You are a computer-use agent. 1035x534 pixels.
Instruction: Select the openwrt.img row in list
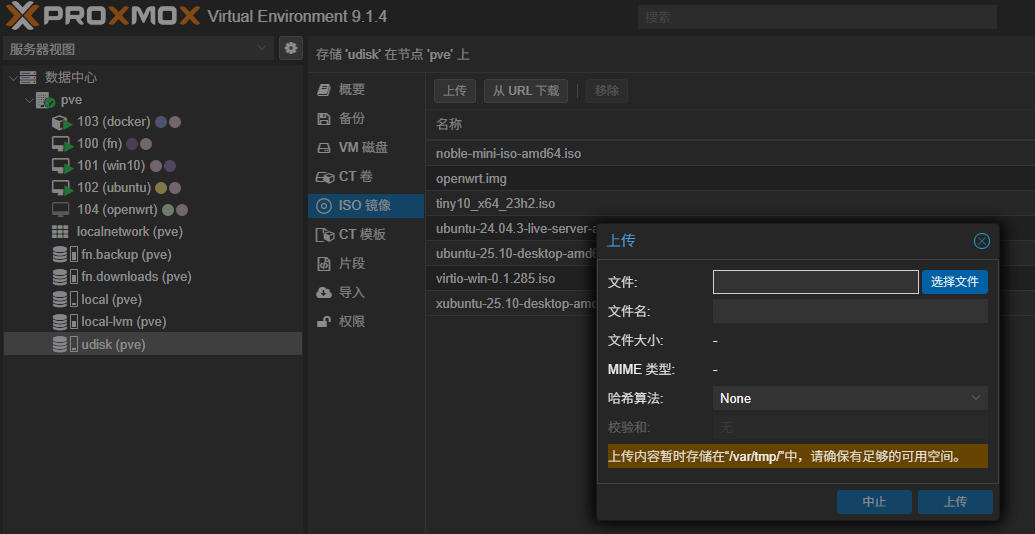coord(471,178)
